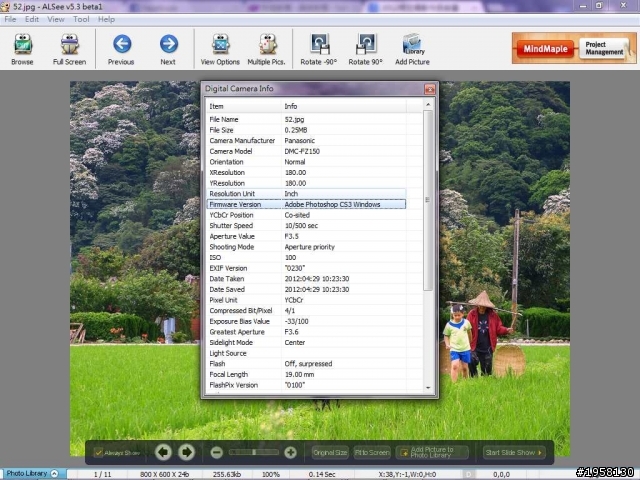Select the File Name row
Viewport: 640px width, 480px height.
click(x=306, y=119)
